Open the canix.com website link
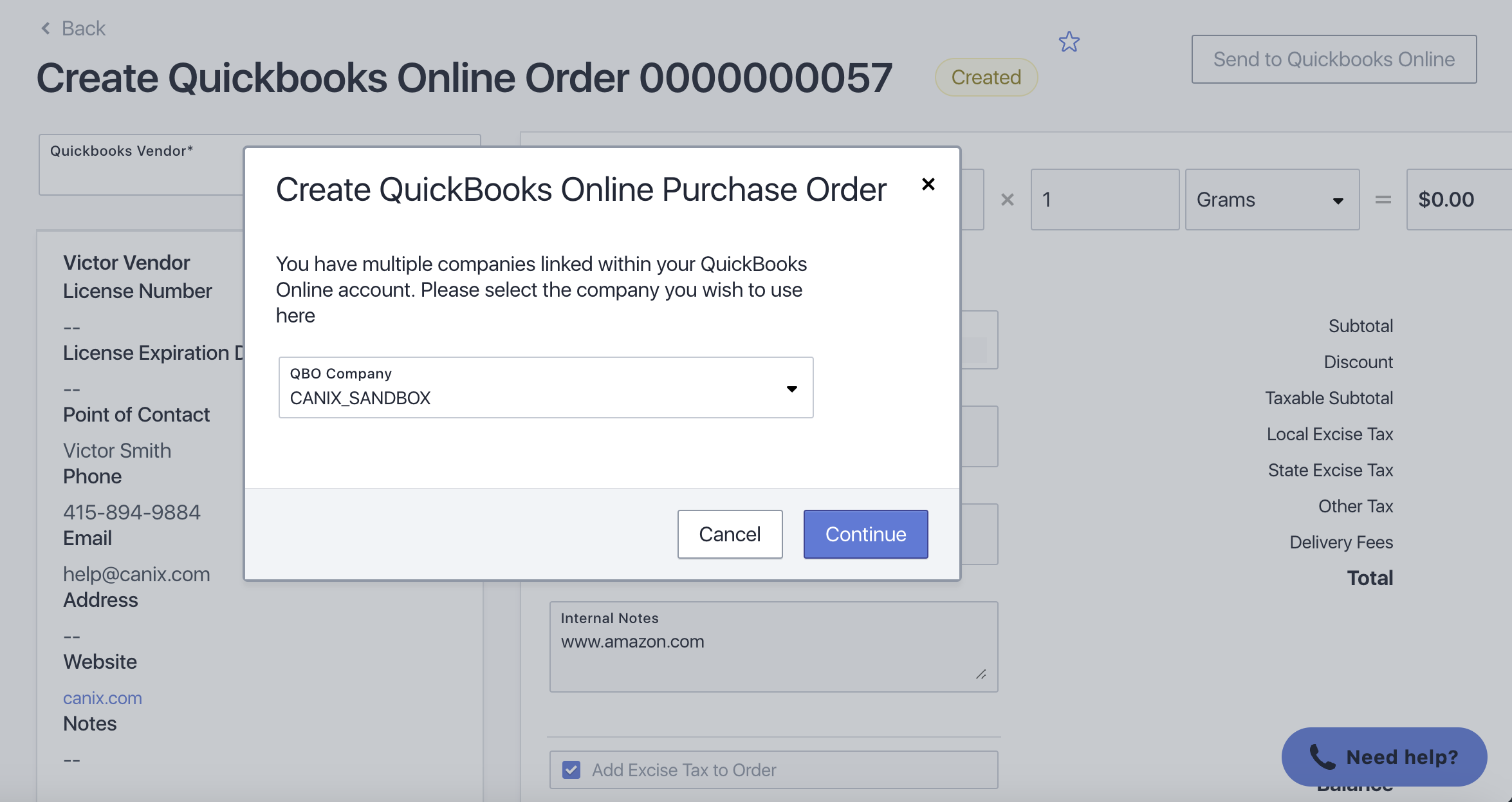Image resolution: width=1512 pixels, height=802 pixels. click(x=102, y=698)
